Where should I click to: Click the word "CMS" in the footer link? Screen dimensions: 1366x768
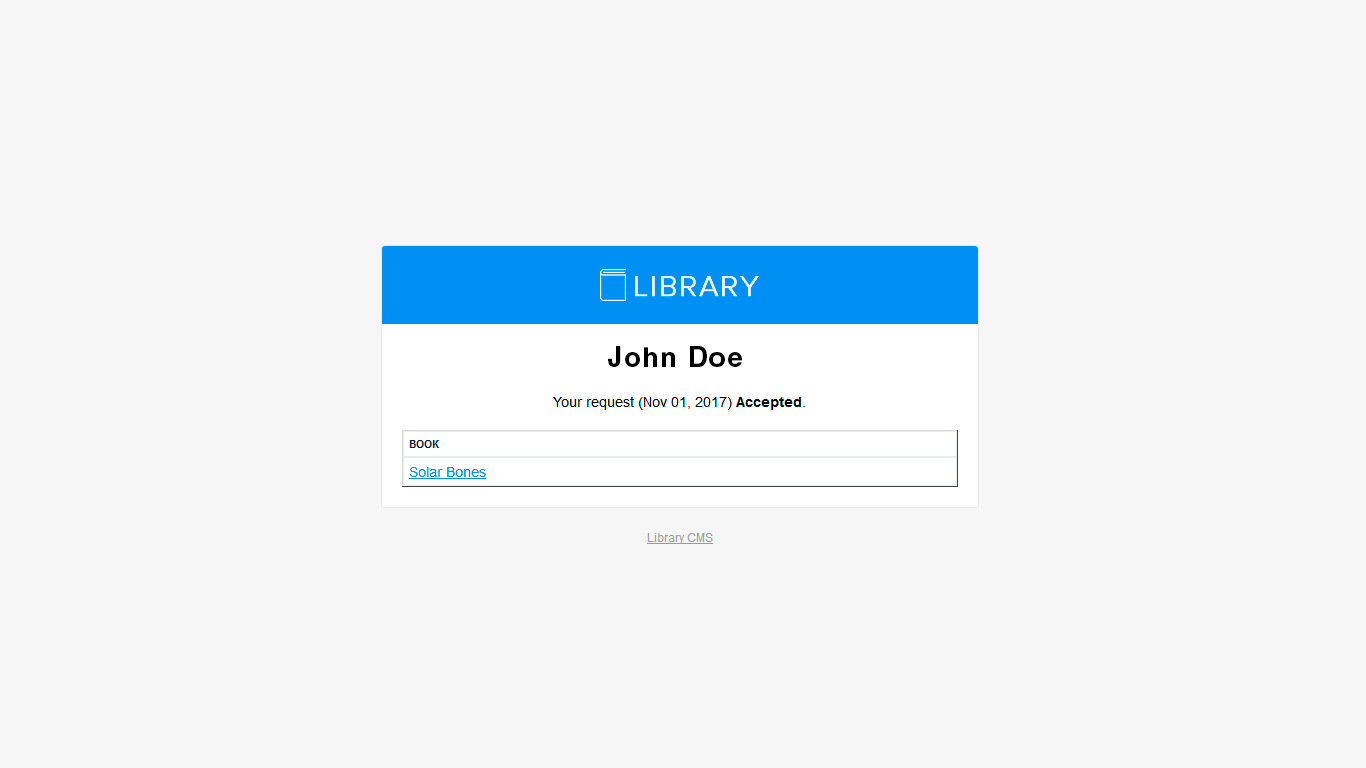click(700, 538)
